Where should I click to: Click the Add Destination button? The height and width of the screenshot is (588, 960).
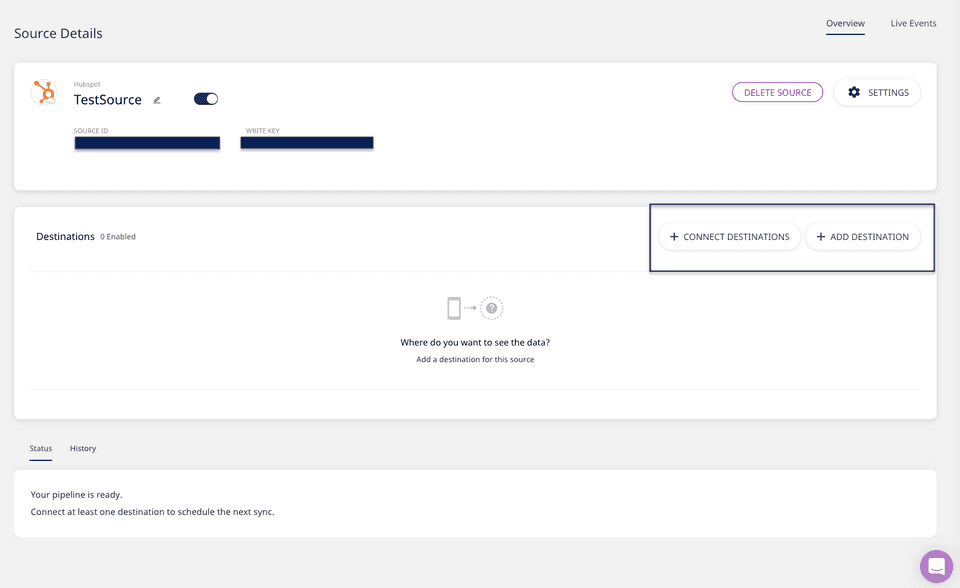863,237
